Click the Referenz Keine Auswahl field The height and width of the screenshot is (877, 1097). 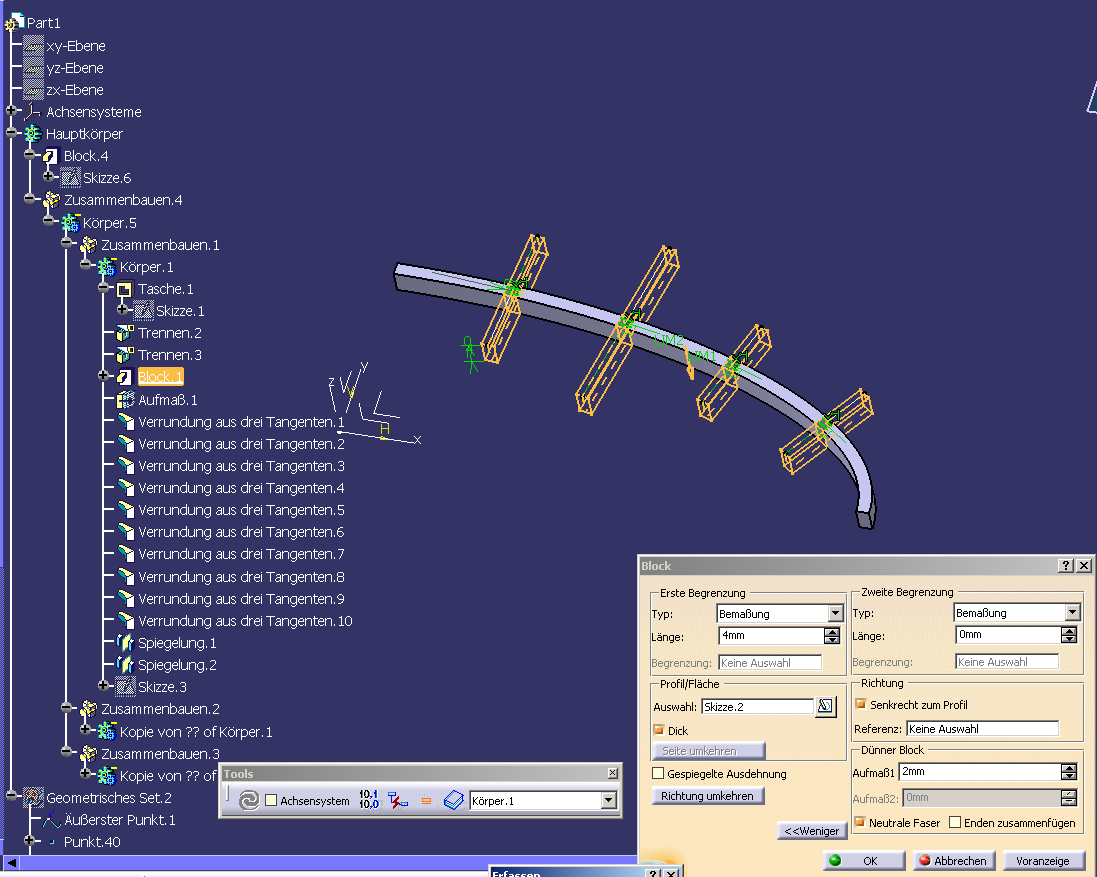[x=982, y=729]
